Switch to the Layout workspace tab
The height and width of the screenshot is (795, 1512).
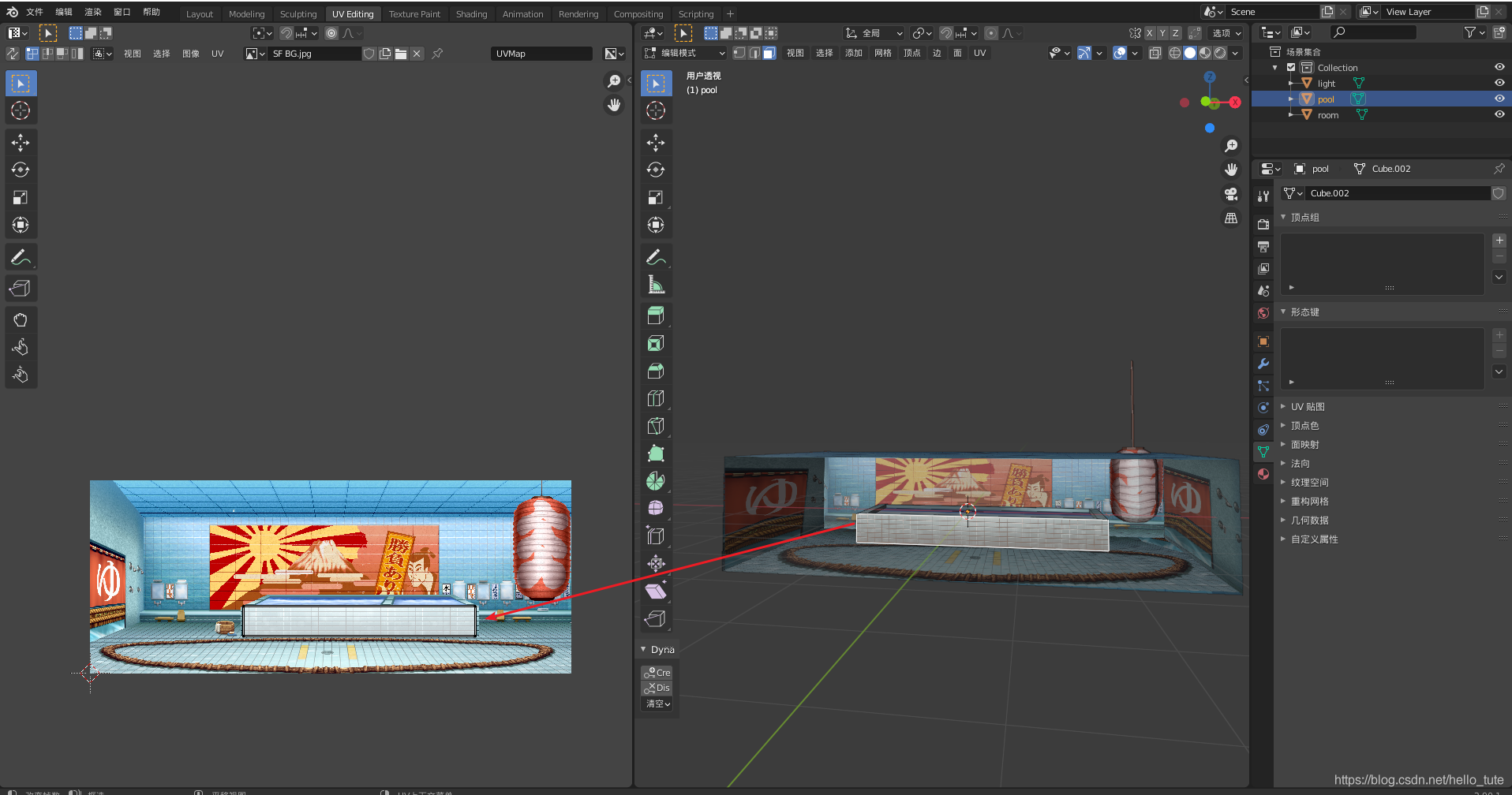(x=200, y=13)
